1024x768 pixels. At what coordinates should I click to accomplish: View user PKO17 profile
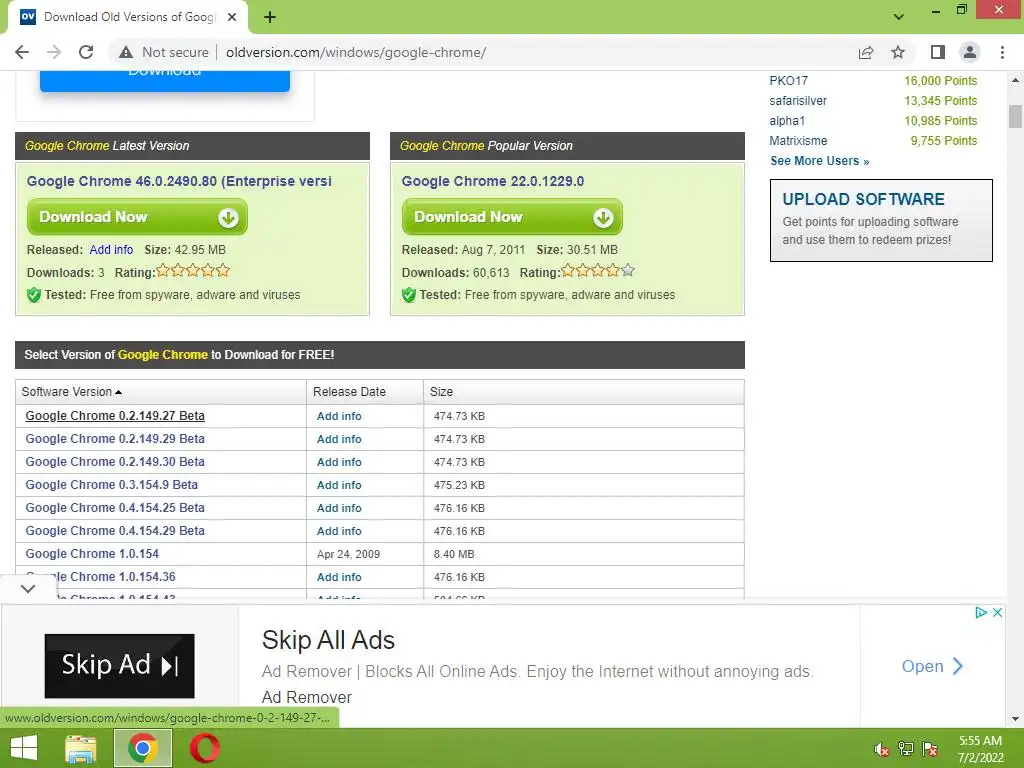tap(788, 81)
